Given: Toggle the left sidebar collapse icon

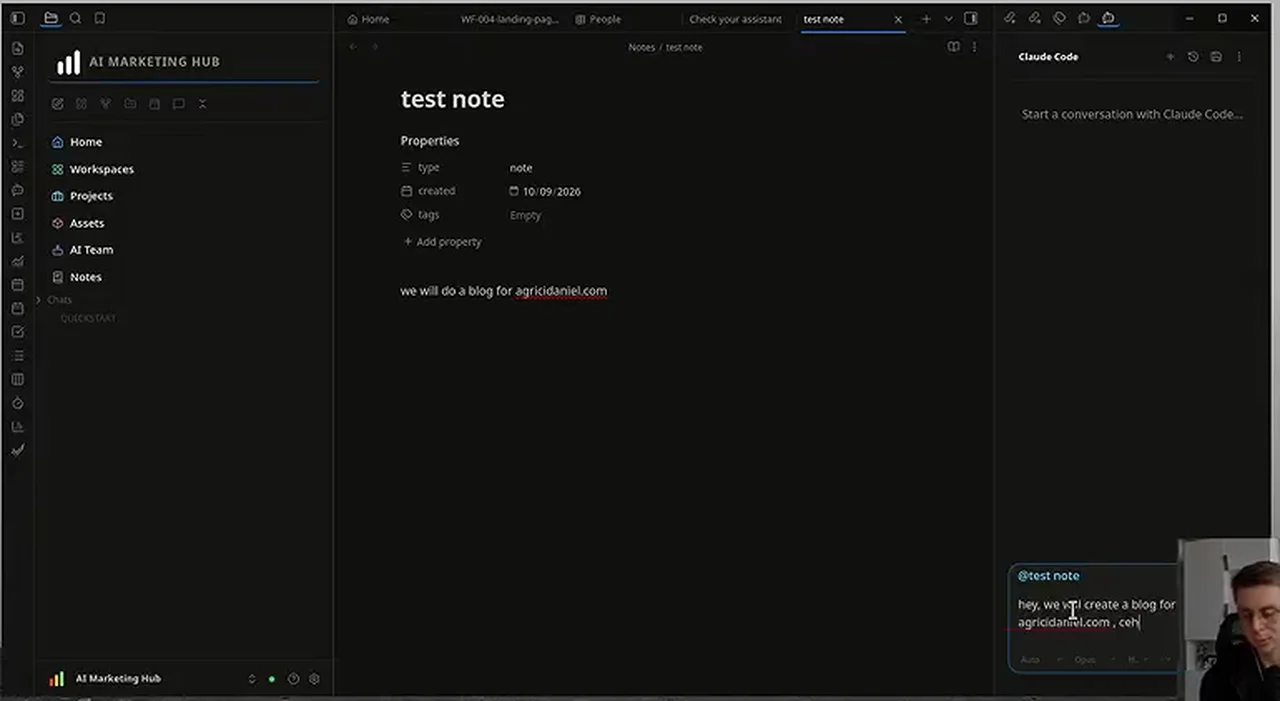Looking at the screenshot, I should (x=17, y=18).
